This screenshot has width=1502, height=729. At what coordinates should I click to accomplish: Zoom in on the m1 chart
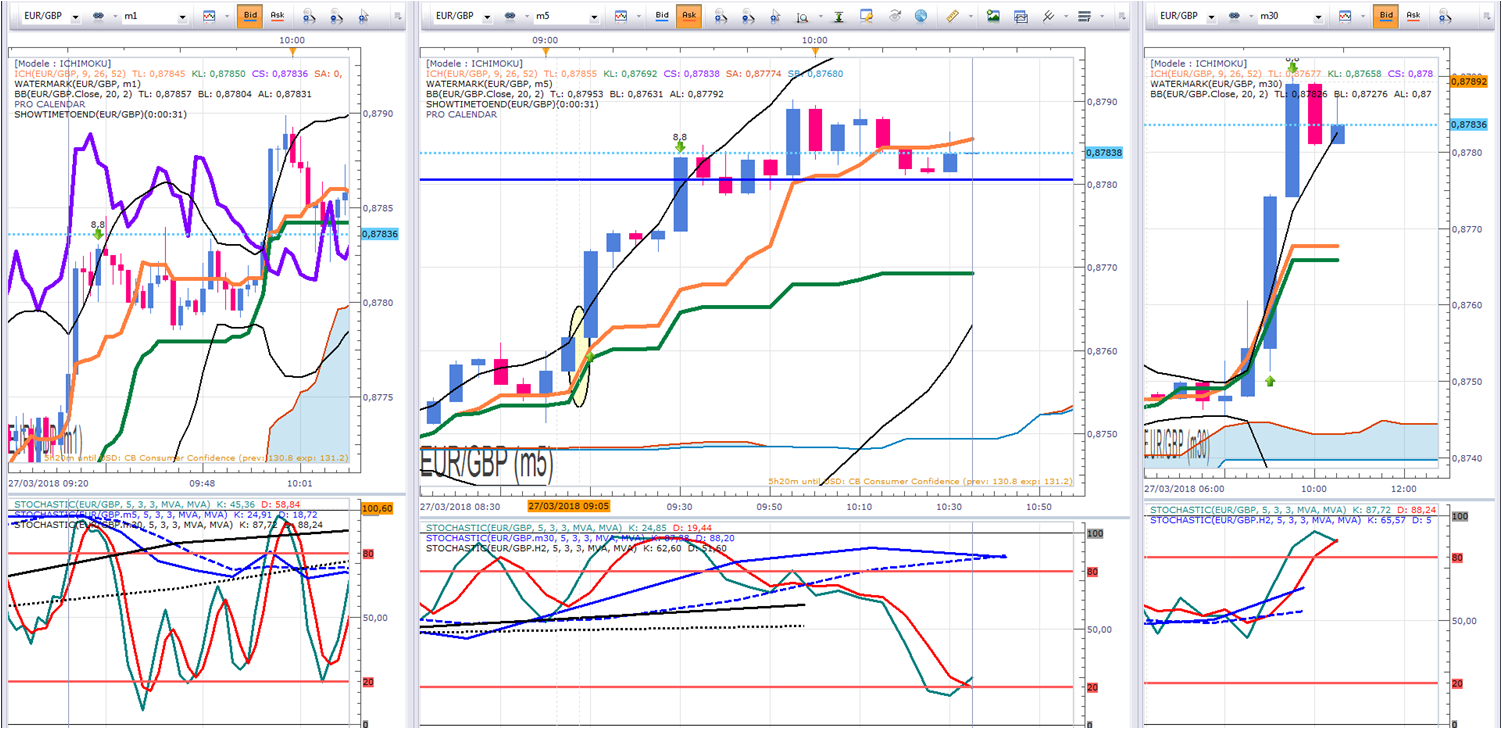309,16
